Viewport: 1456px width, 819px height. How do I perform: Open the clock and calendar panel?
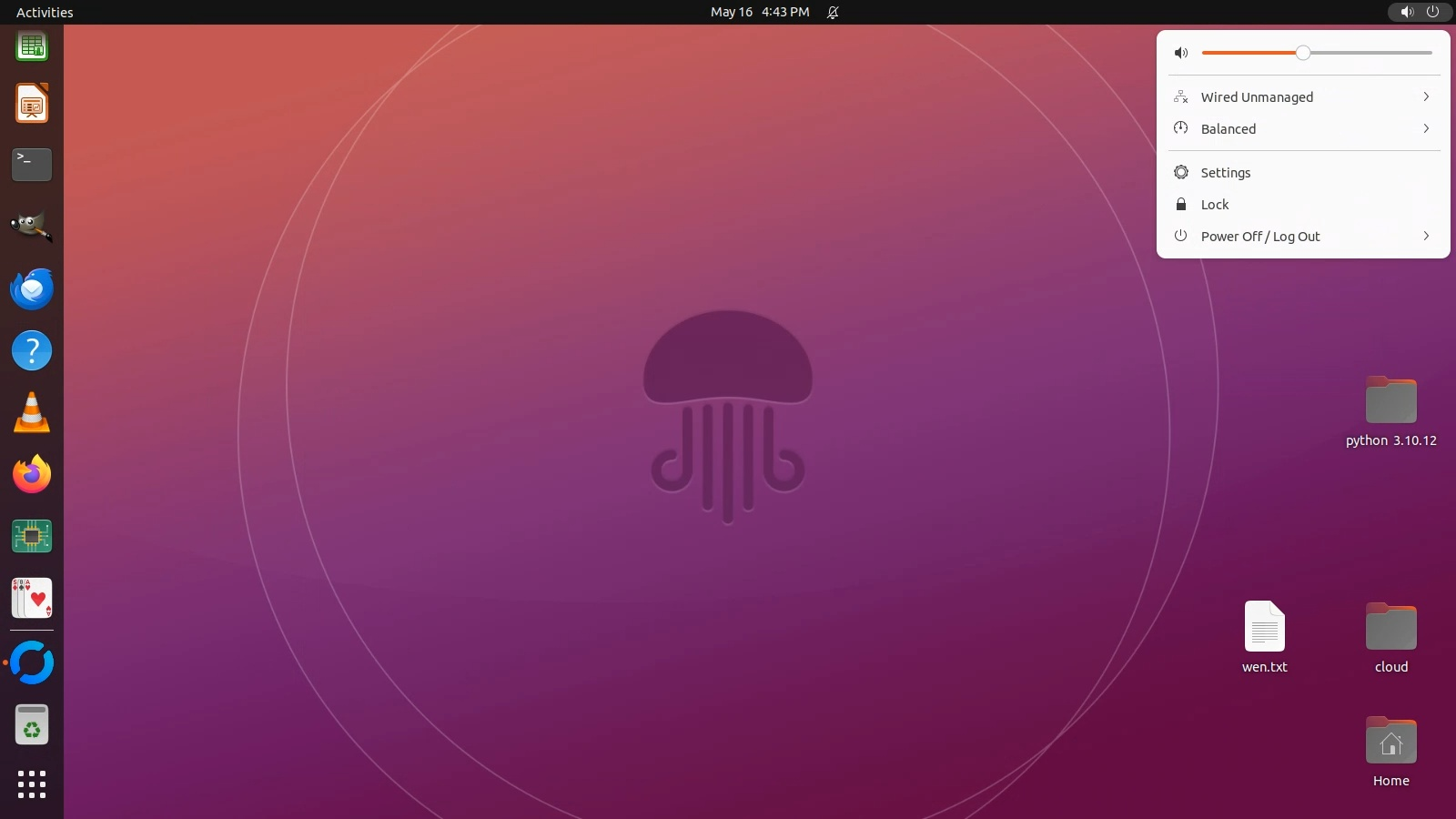[x=760, y=13]
